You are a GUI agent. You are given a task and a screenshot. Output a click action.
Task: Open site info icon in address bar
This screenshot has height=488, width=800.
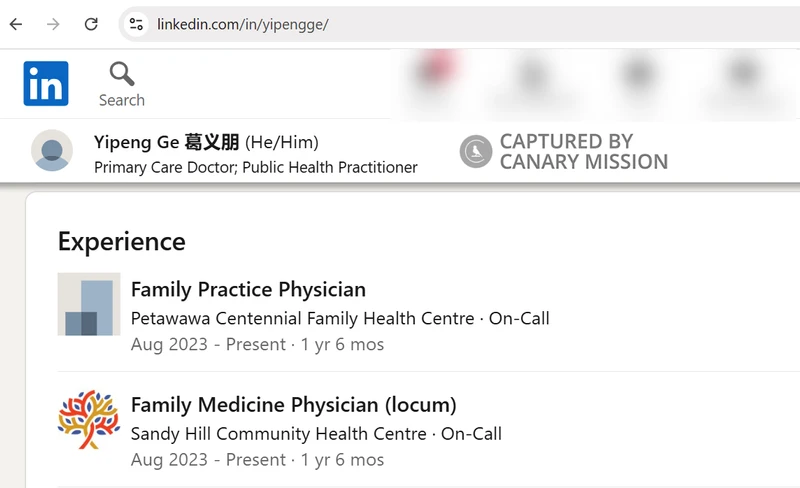pos(136,24)
